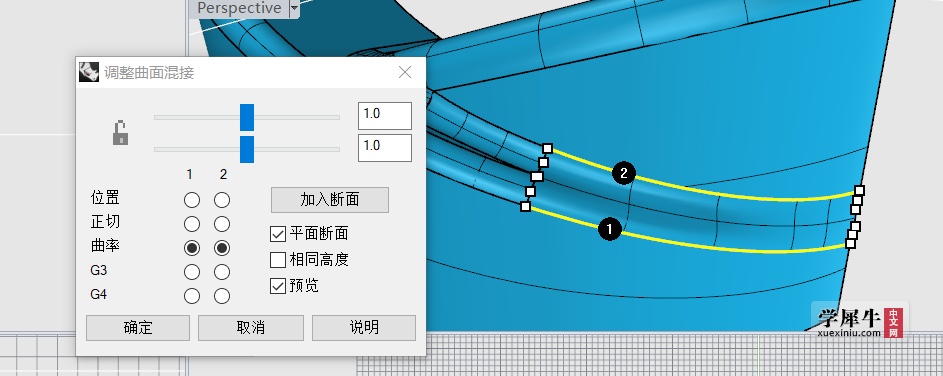943x376 pixels.
Task: Uncheck the 平面断面 checkbox
Action: point(278,233)
